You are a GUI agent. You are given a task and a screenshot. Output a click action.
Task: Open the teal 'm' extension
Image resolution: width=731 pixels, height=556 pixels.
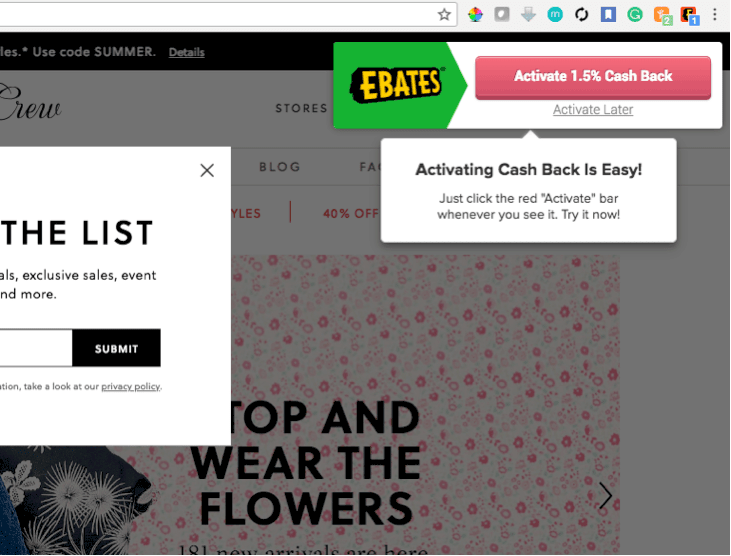tap(555, 15)
